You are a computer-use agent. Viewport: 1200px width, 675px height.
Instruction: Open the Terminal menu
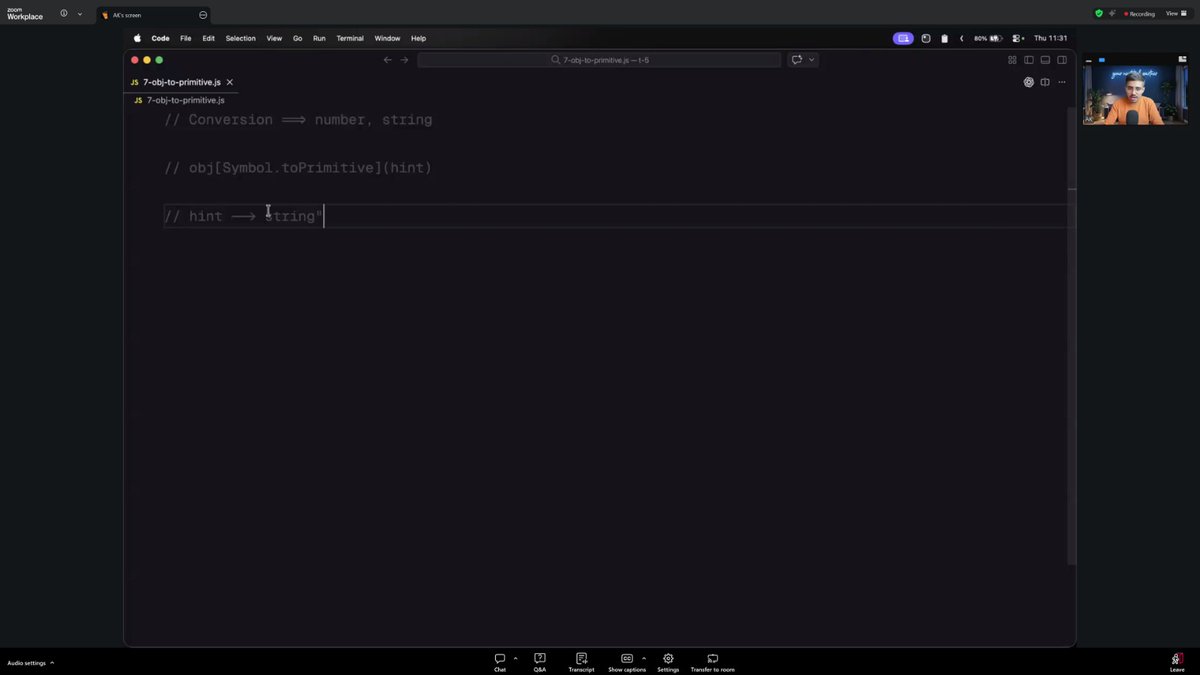350,38
